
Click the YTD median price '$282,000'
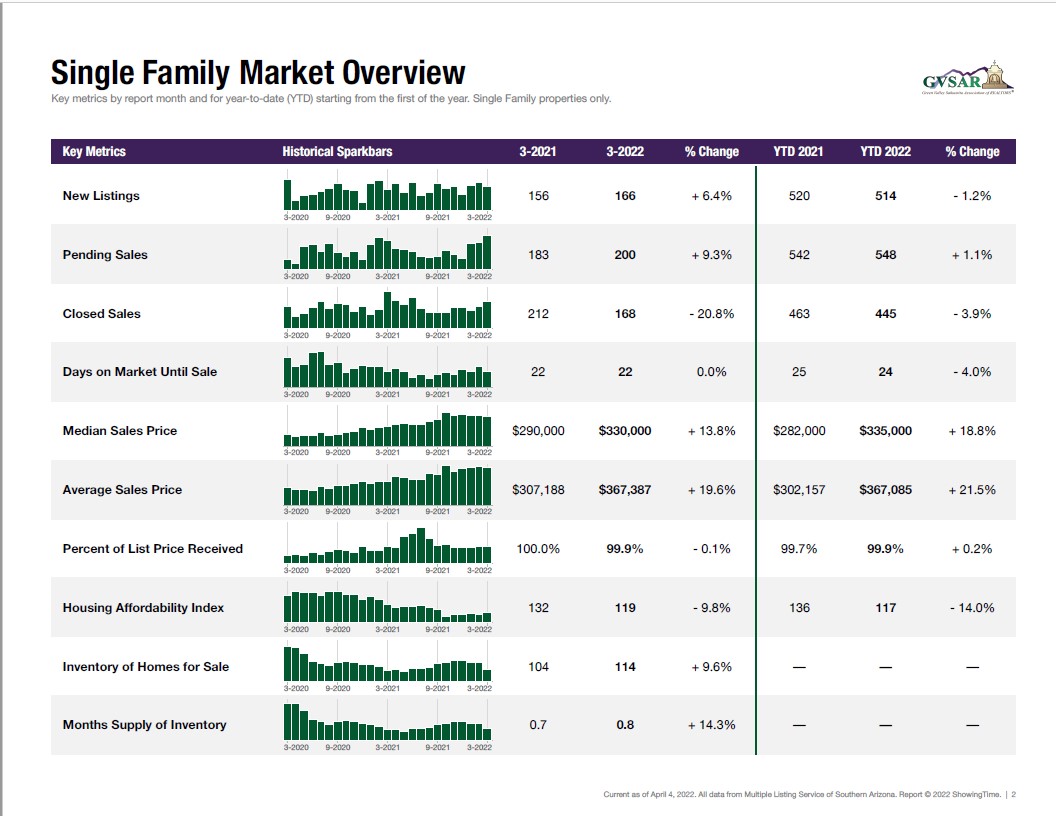[799, 431]
